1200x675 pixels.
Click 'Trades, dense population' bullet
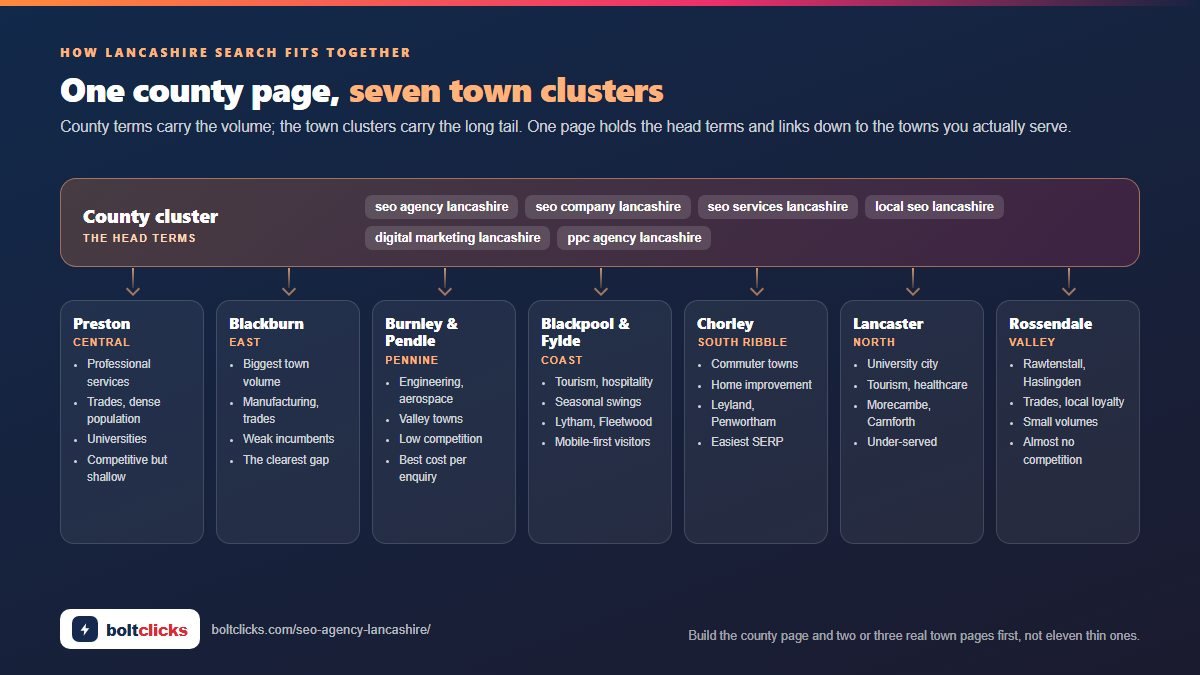(x=124, y=411)
